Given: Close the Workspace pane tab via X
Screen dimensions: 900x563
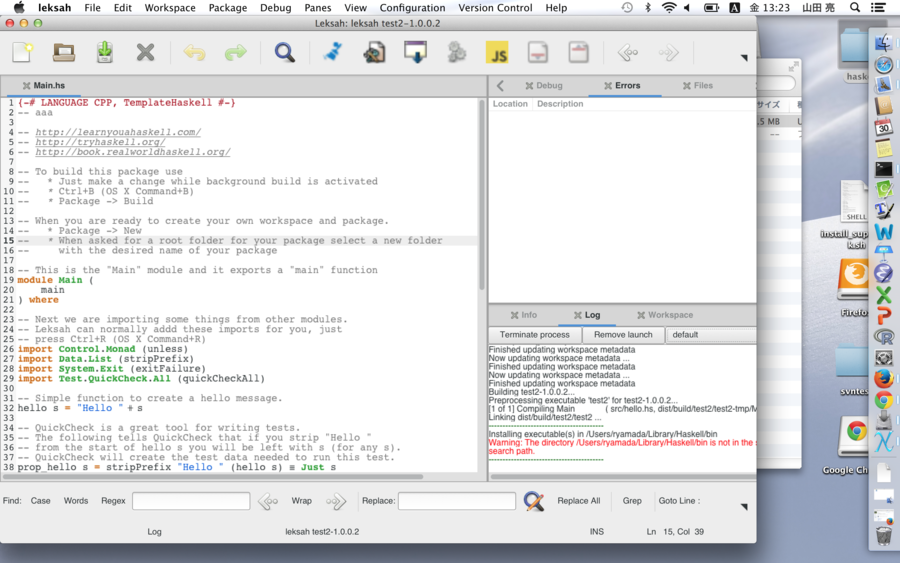Looking at the screenshot, I should [641, 315].
